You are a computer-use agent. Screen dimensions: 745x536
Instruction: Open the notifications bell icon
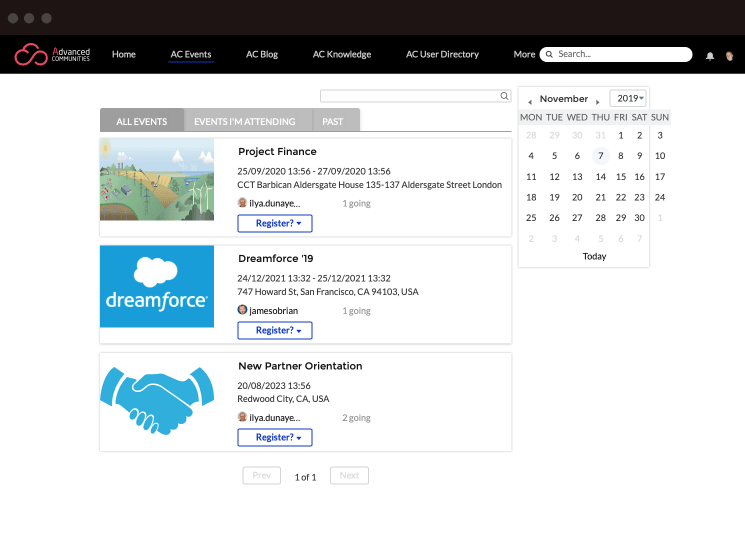tap(710, 56)
